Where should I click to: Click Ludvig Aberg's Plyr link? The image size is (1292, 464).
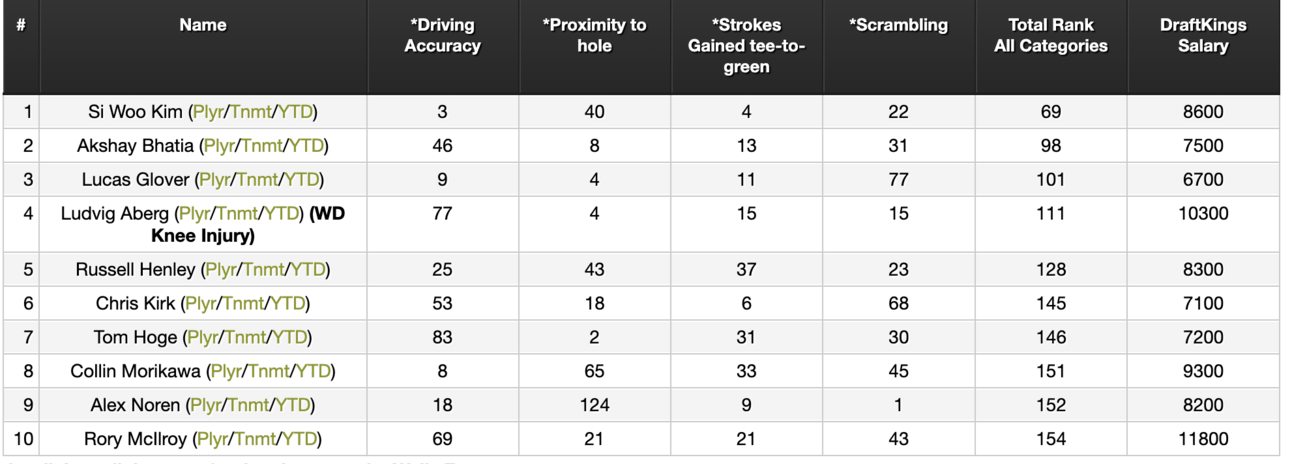(194, 213)
